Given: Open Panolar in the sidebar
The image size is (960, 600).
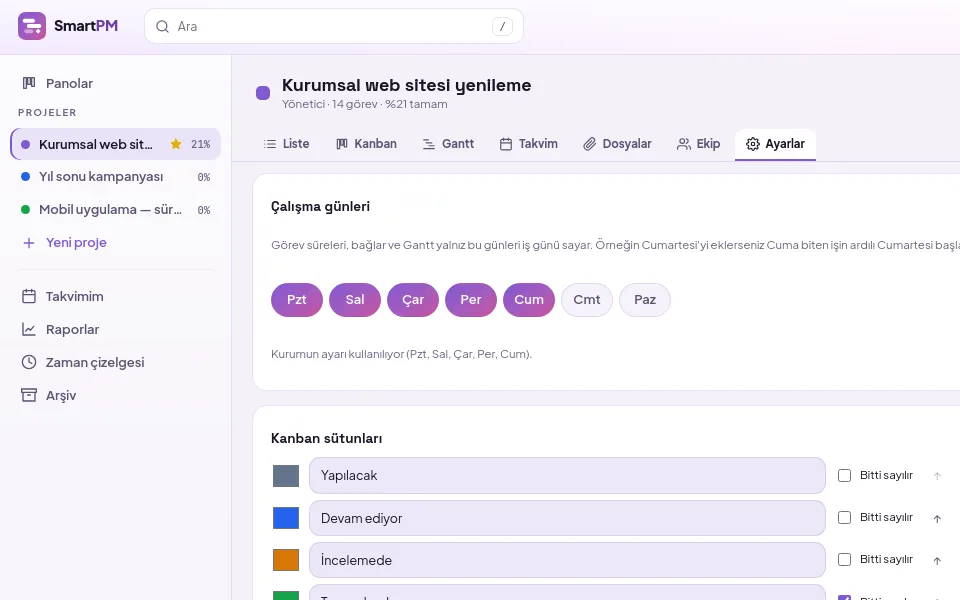Looking at the screenshot, I should tap(115, 83).
